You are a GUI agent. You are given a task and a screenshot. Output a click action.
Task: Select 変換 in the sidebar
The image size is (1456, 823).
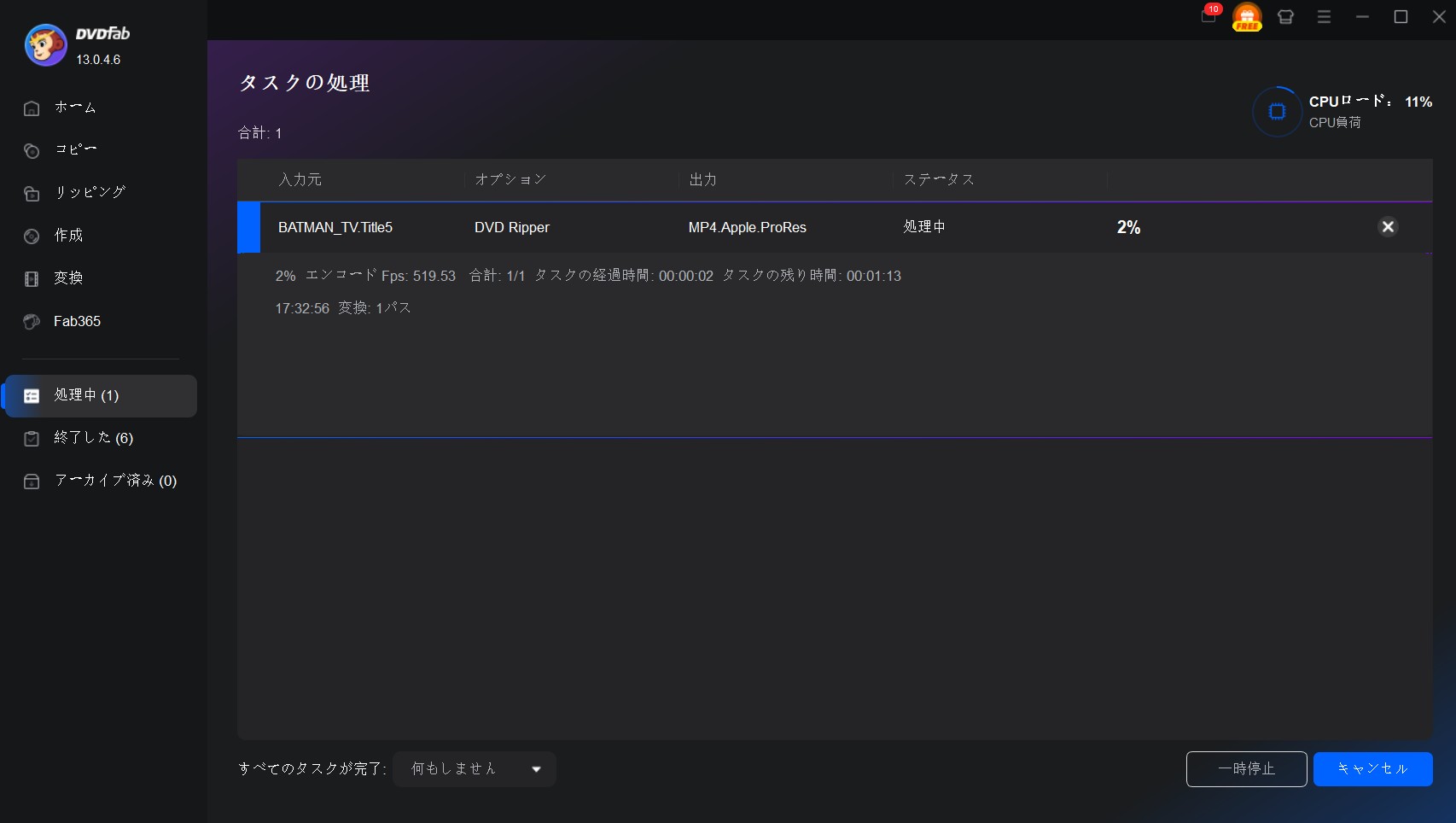coord(68,278)
